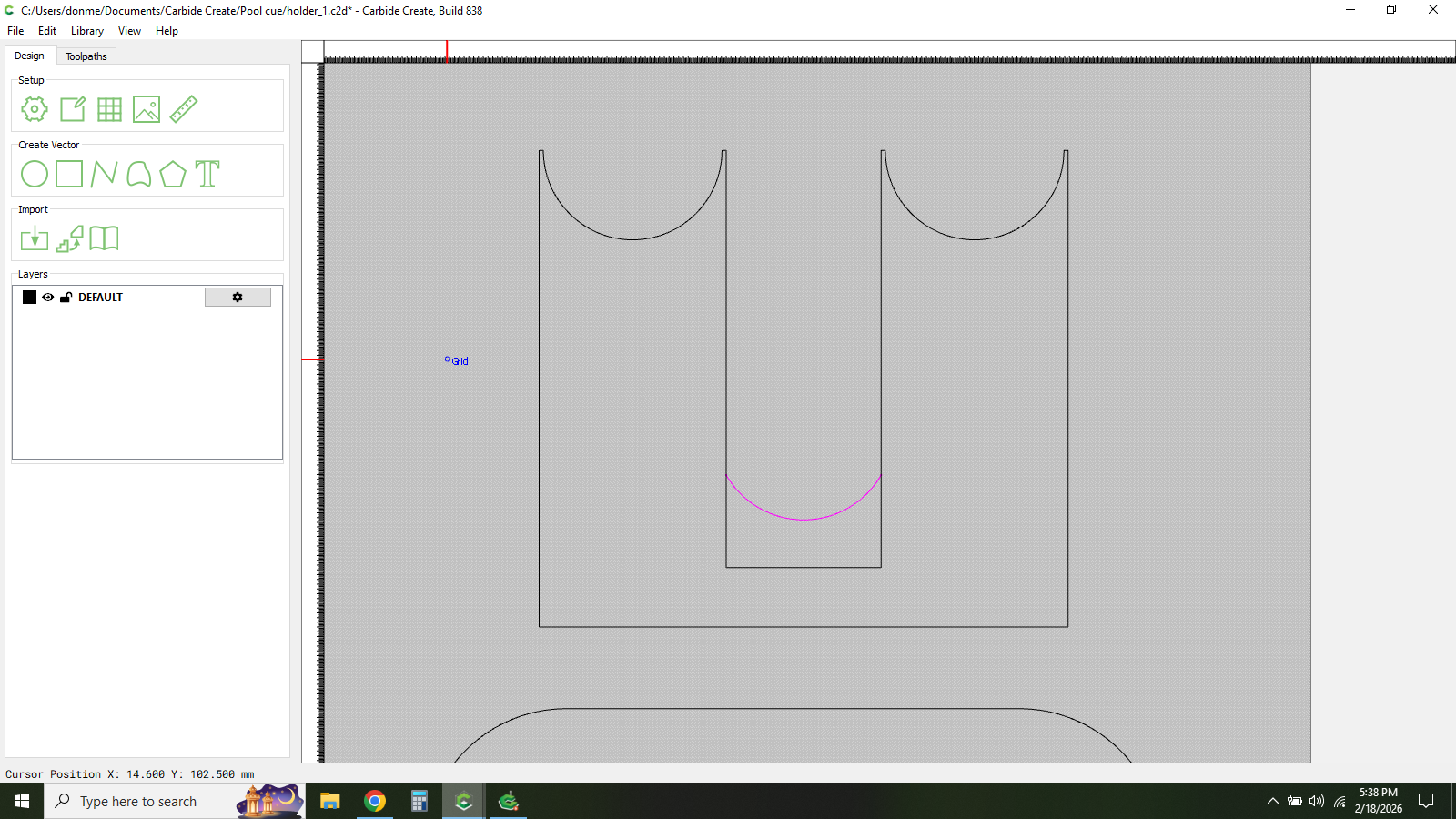
Task: Open the grid settings icon
Action: (x=109, y=109)
